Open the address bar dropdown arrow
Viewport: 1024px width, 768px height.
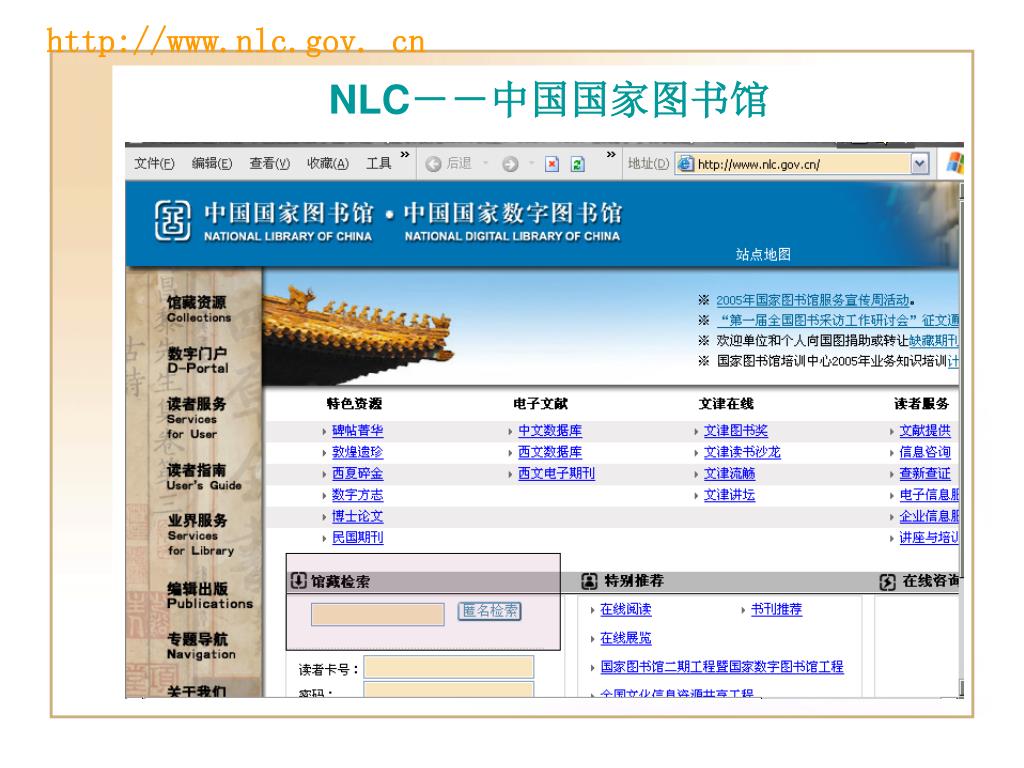point(920,163)
